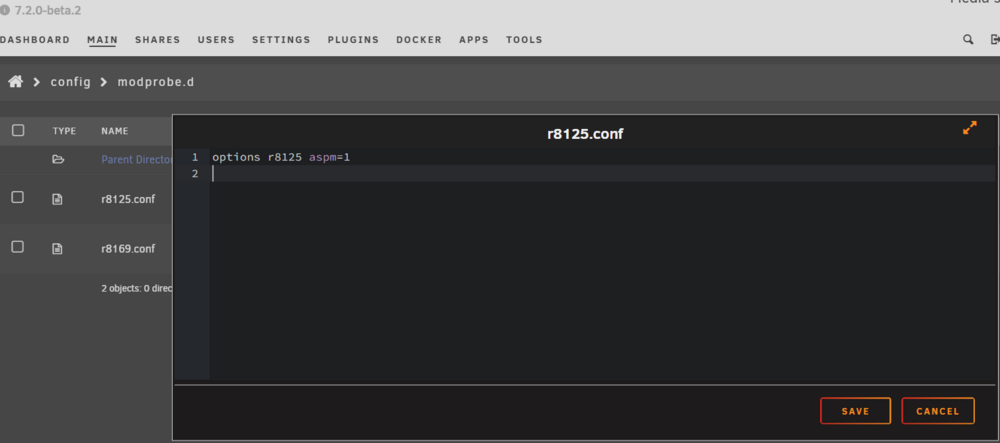
Task: Open the Plugins menu
Action: [353, 40]
